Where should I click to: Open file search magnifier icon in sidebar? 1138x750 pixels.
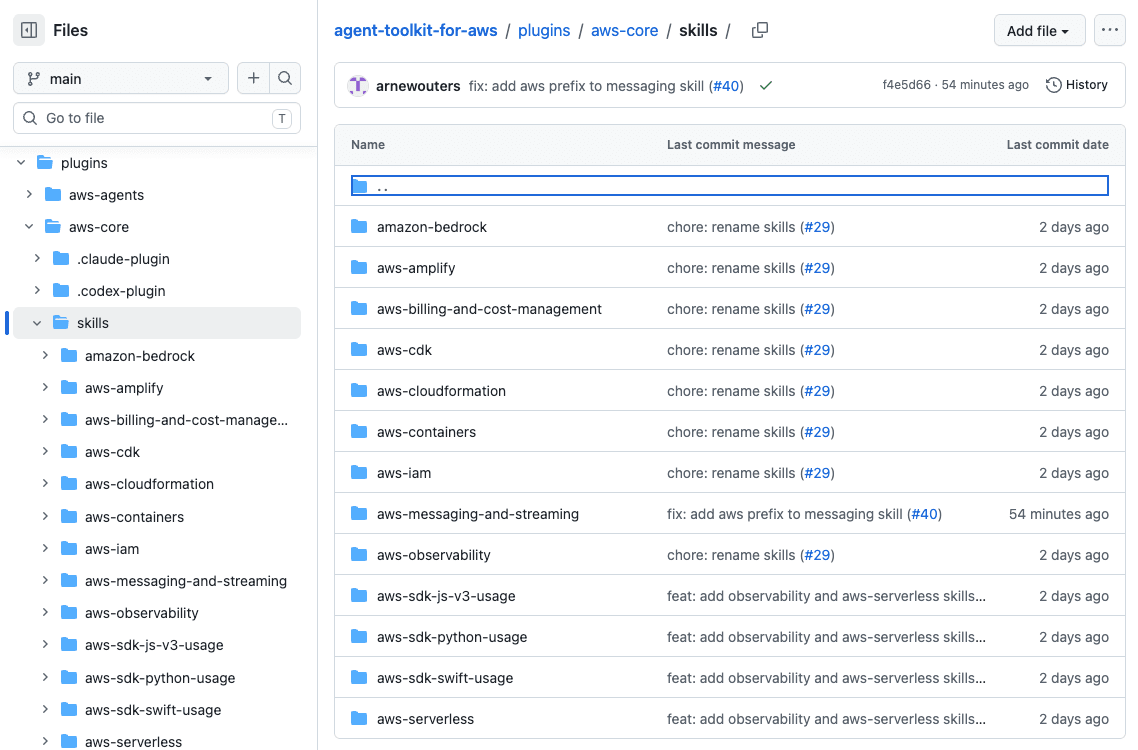[285, 78]
